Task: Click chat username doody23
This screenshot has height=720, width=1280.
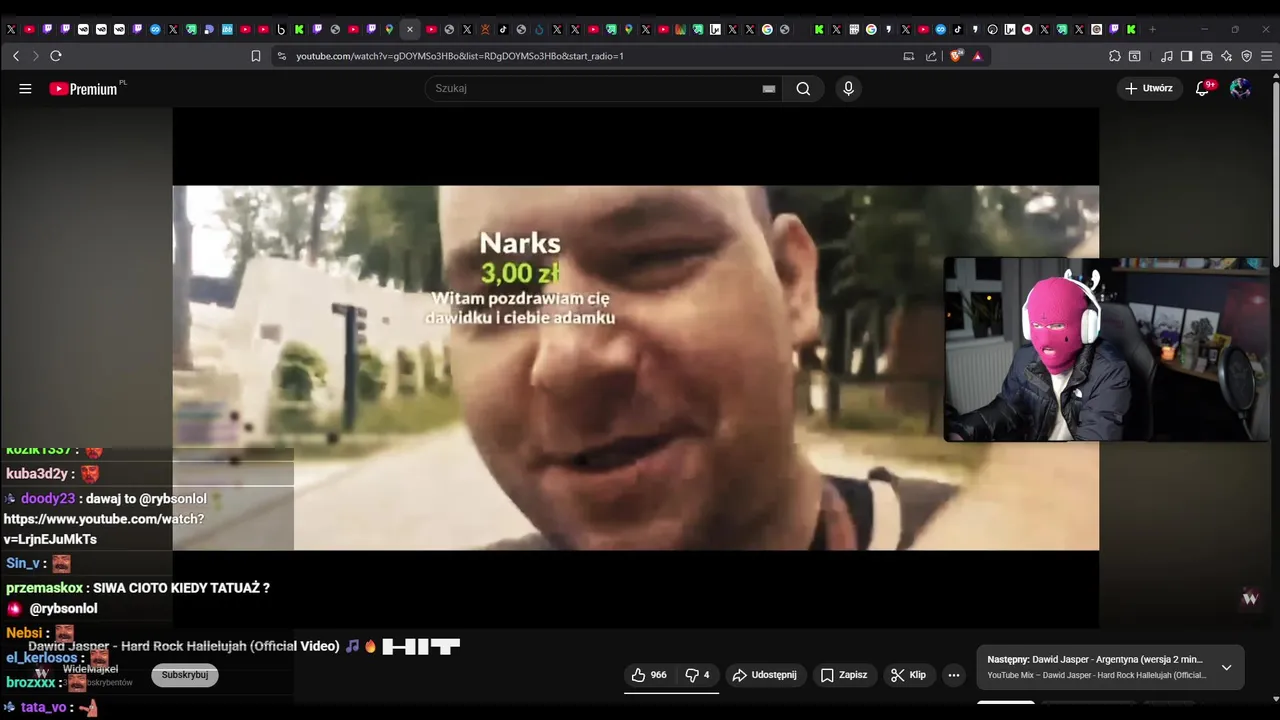Action: (x=48, y=498)
